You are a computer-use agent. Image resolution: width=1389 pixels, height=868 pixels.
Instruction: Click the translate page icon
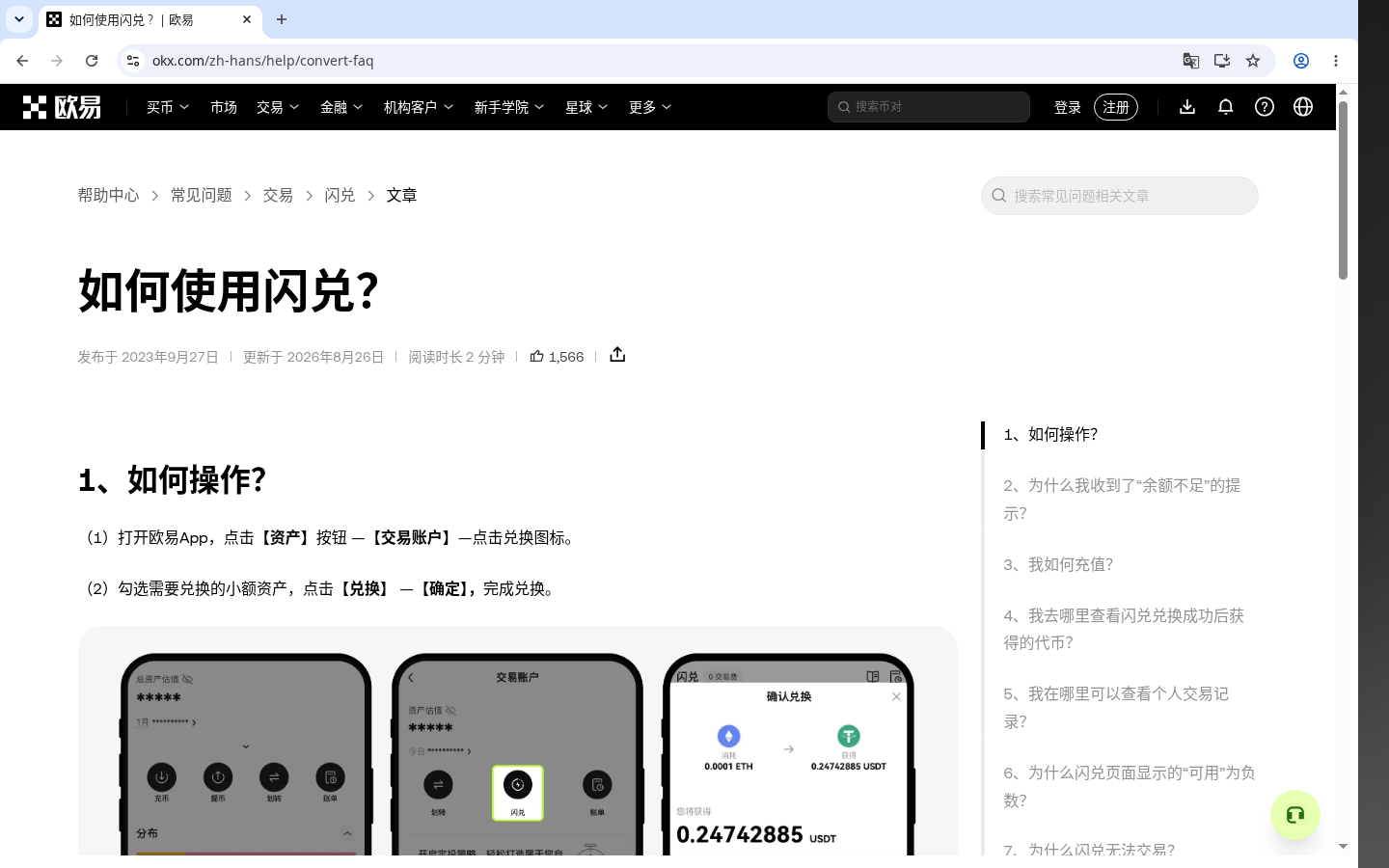click(1191, 61)
